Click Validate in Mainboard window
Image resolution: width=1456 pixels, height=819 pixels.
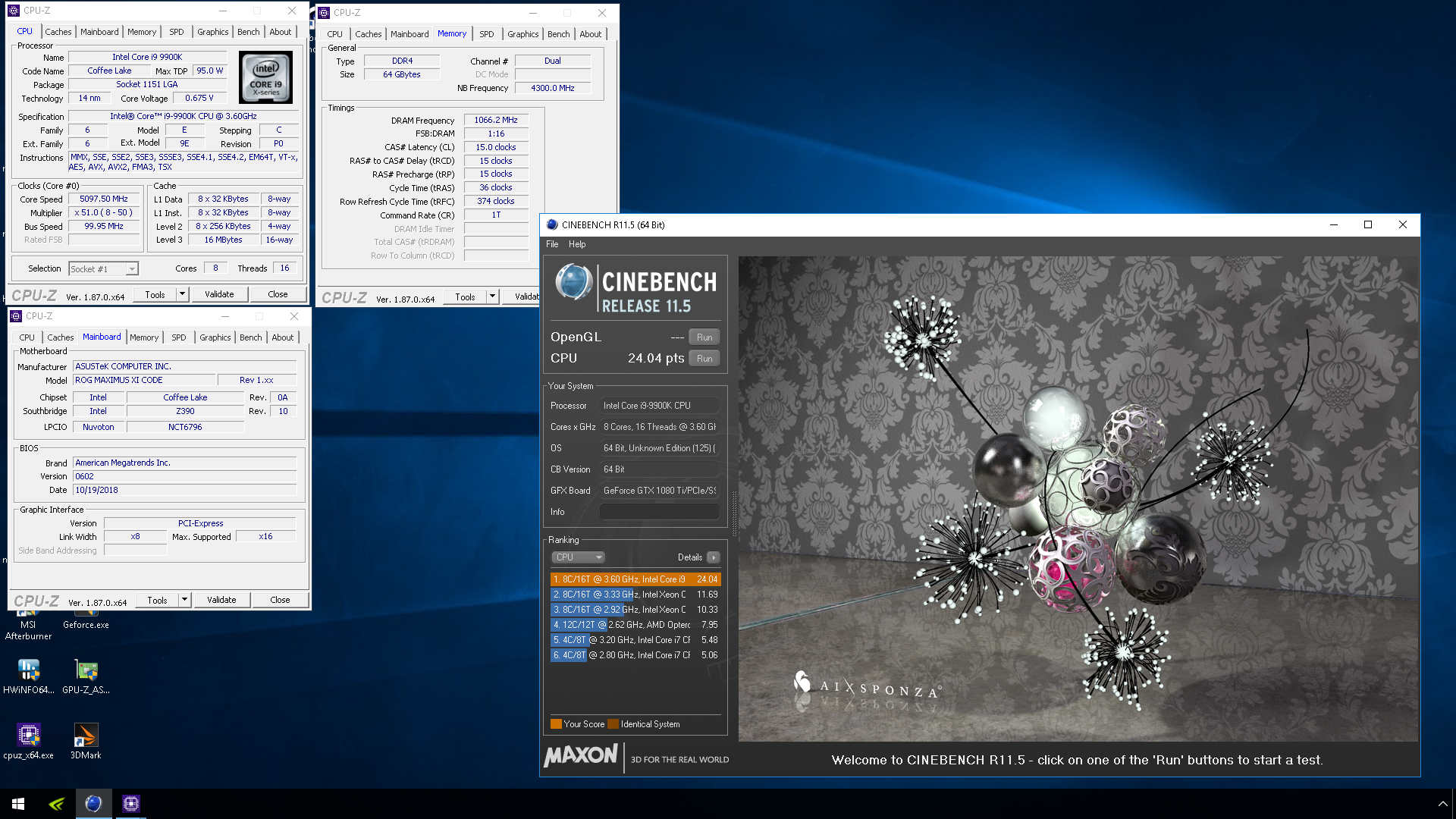(x=221, y=600)
